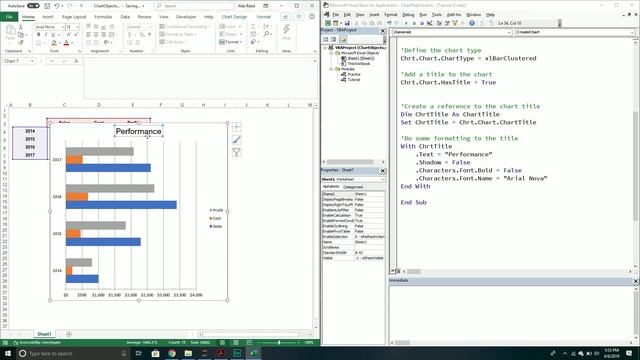
Task: Add a new sheet with plus icon
Action: (69, 334)
